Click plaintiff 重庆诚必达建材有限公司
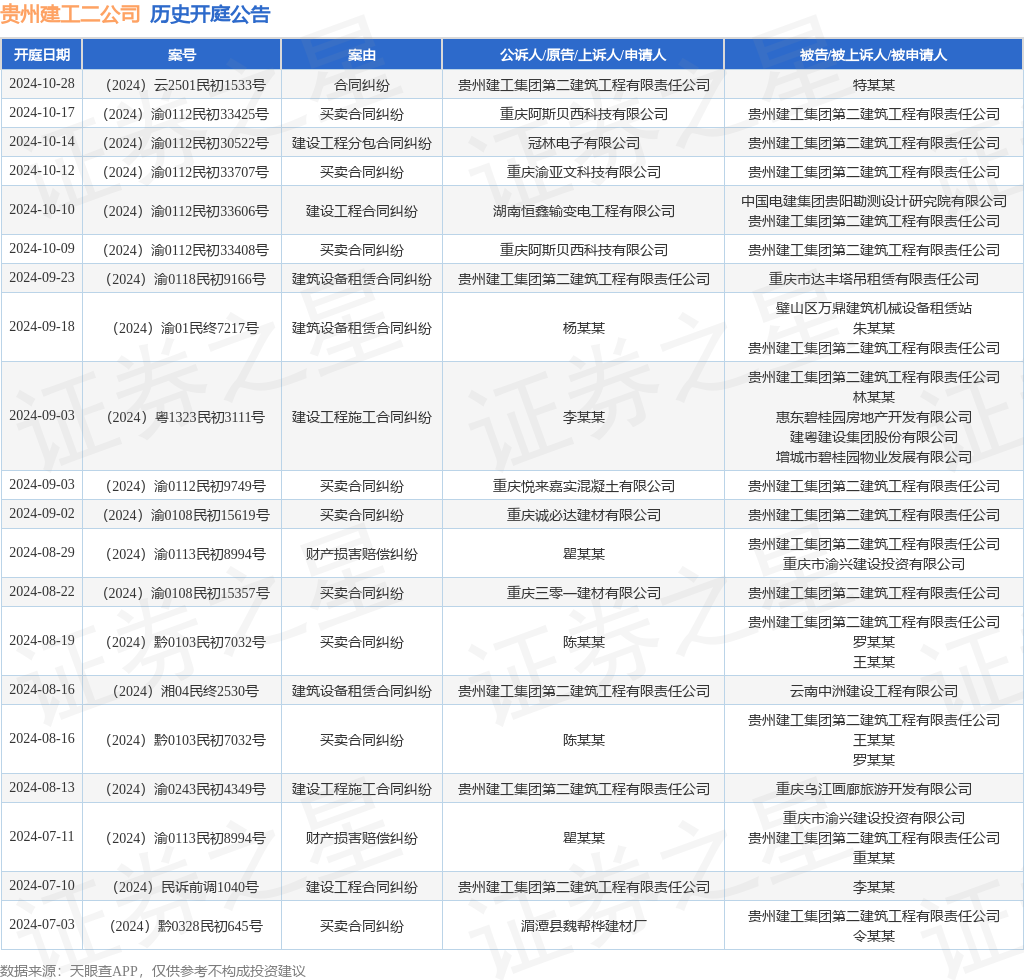The image size is (1024, 980). coord(583,515)
